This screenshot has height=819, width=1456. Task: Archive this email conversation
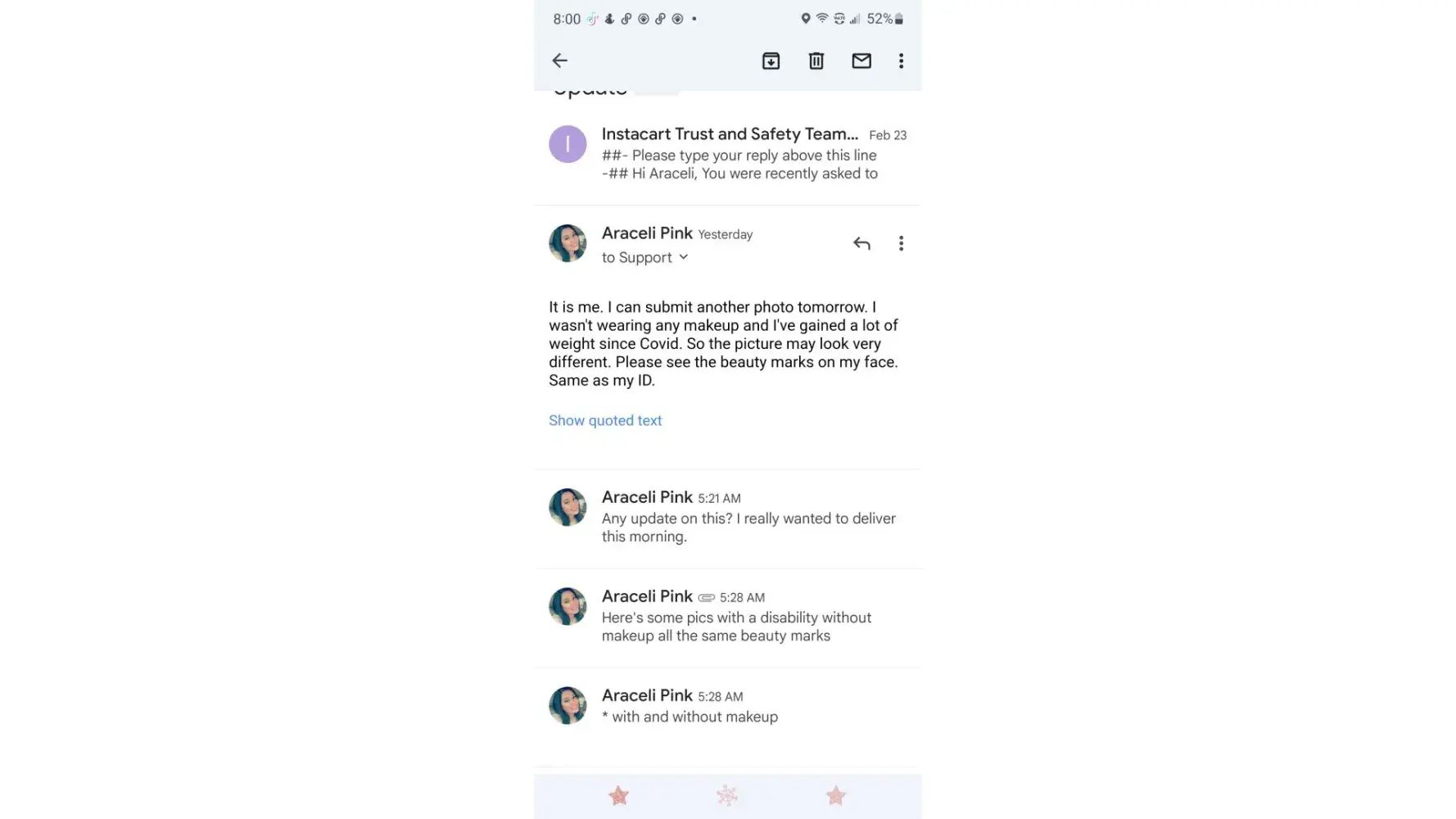tap(771, 61)
